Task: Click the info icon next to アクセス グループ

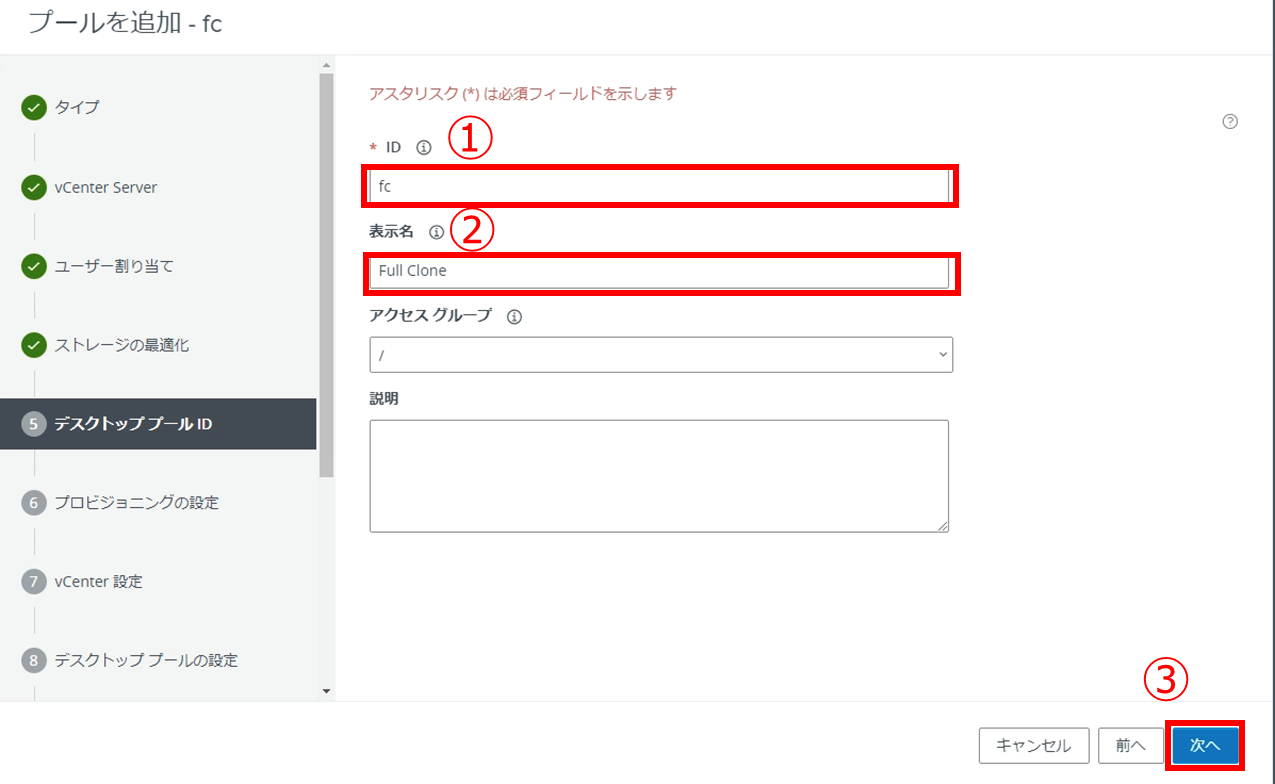Action: click(515, 317)
